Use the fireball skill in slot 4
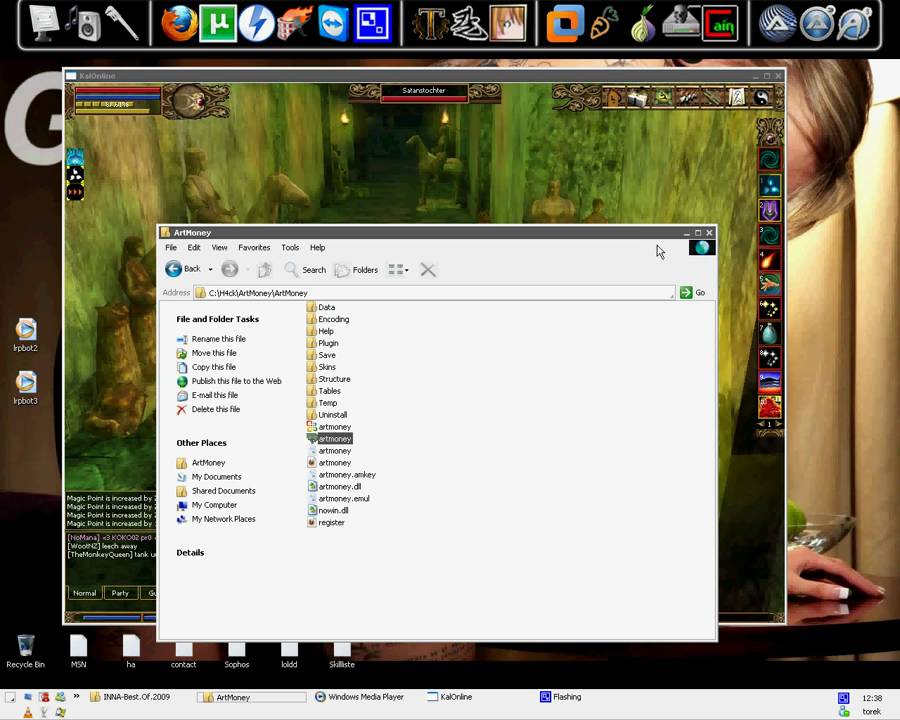The width and height of the screenshot is (900, 720). pos(770,260)
